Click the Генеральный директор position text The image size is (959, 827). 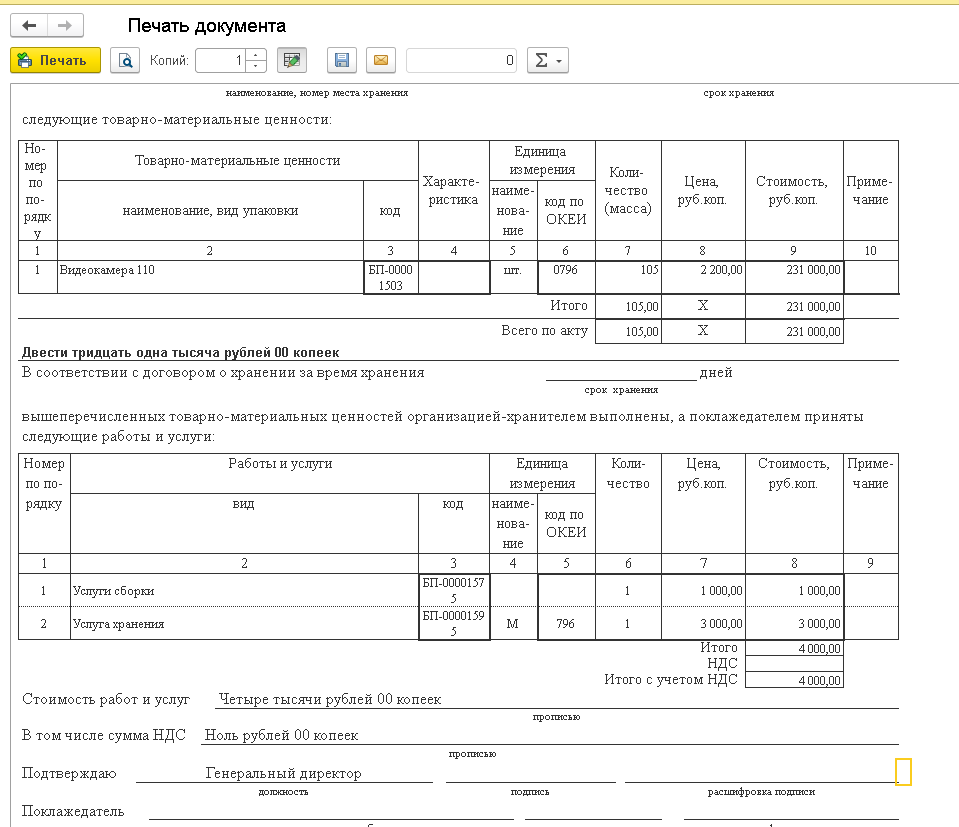(284, 773)
